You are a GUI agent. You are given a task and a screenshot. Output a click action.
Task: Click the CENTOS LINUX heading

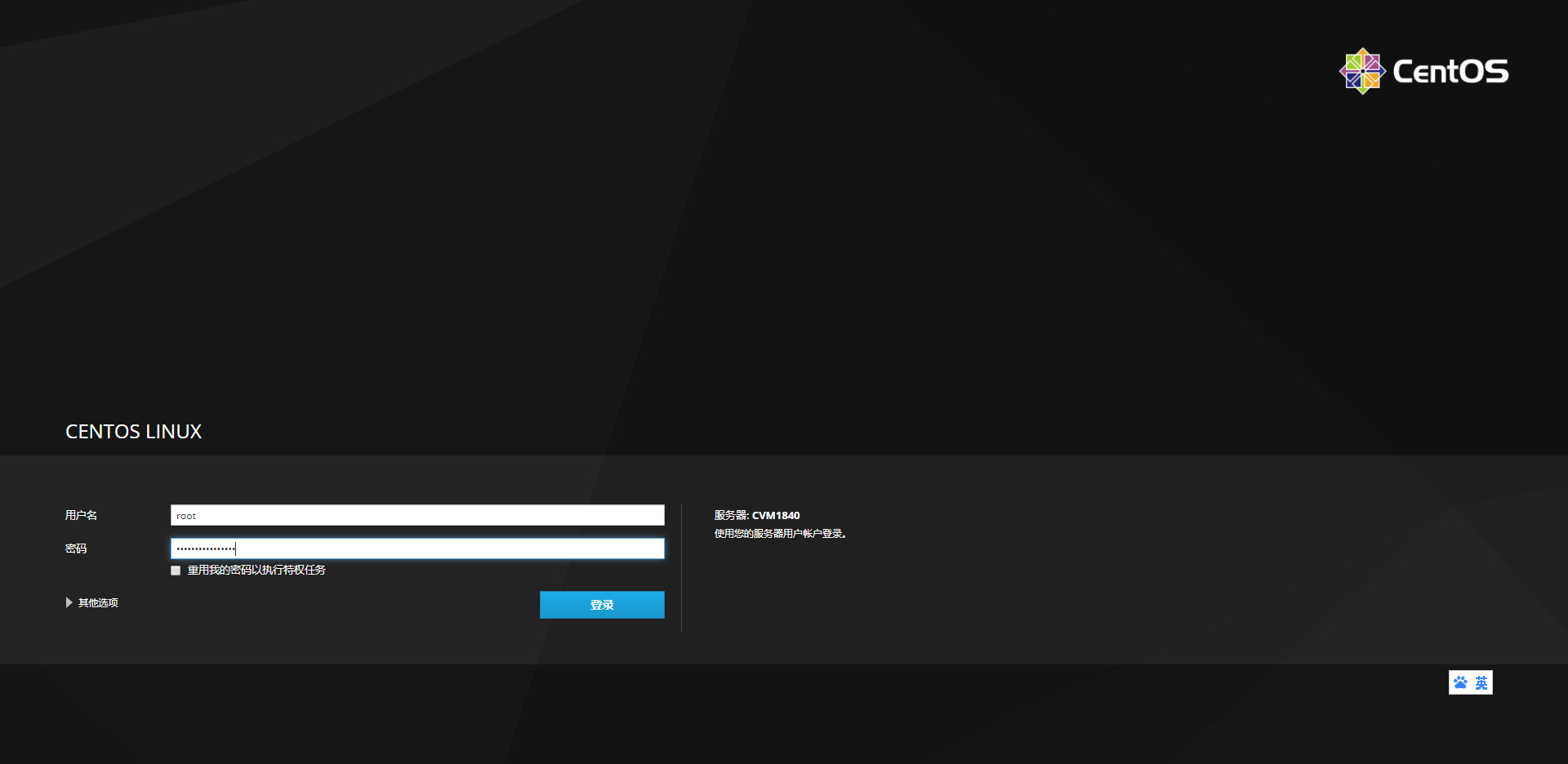(x=133, y=431)
